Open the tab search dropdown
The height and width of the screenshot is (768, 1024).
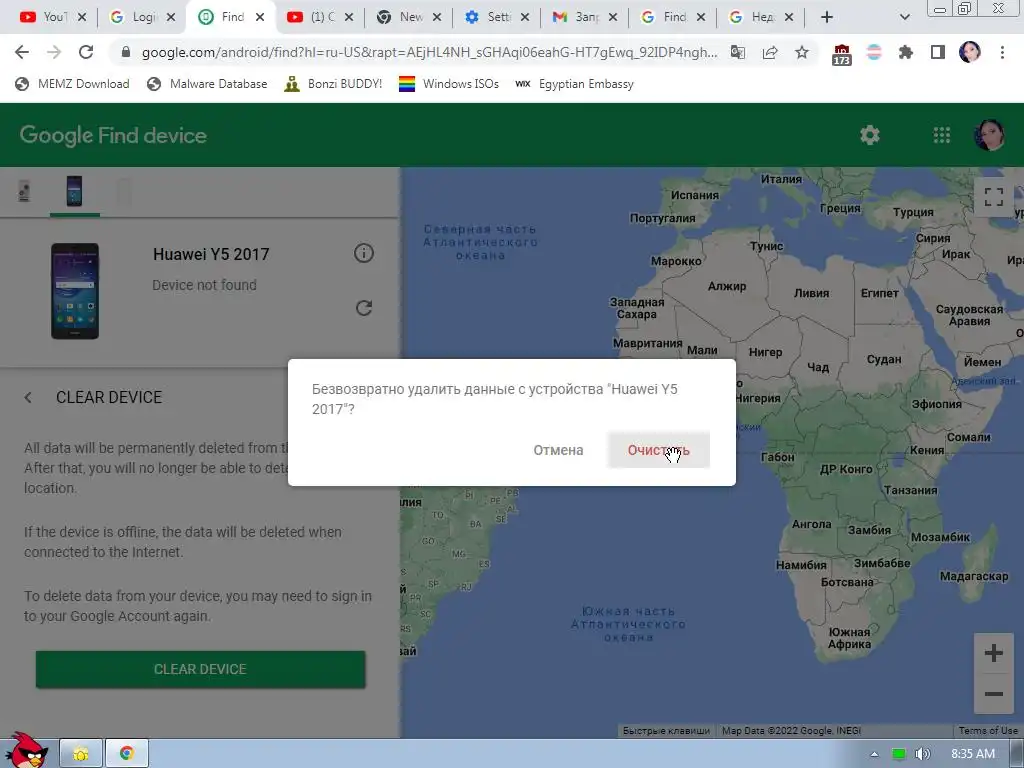904,17
